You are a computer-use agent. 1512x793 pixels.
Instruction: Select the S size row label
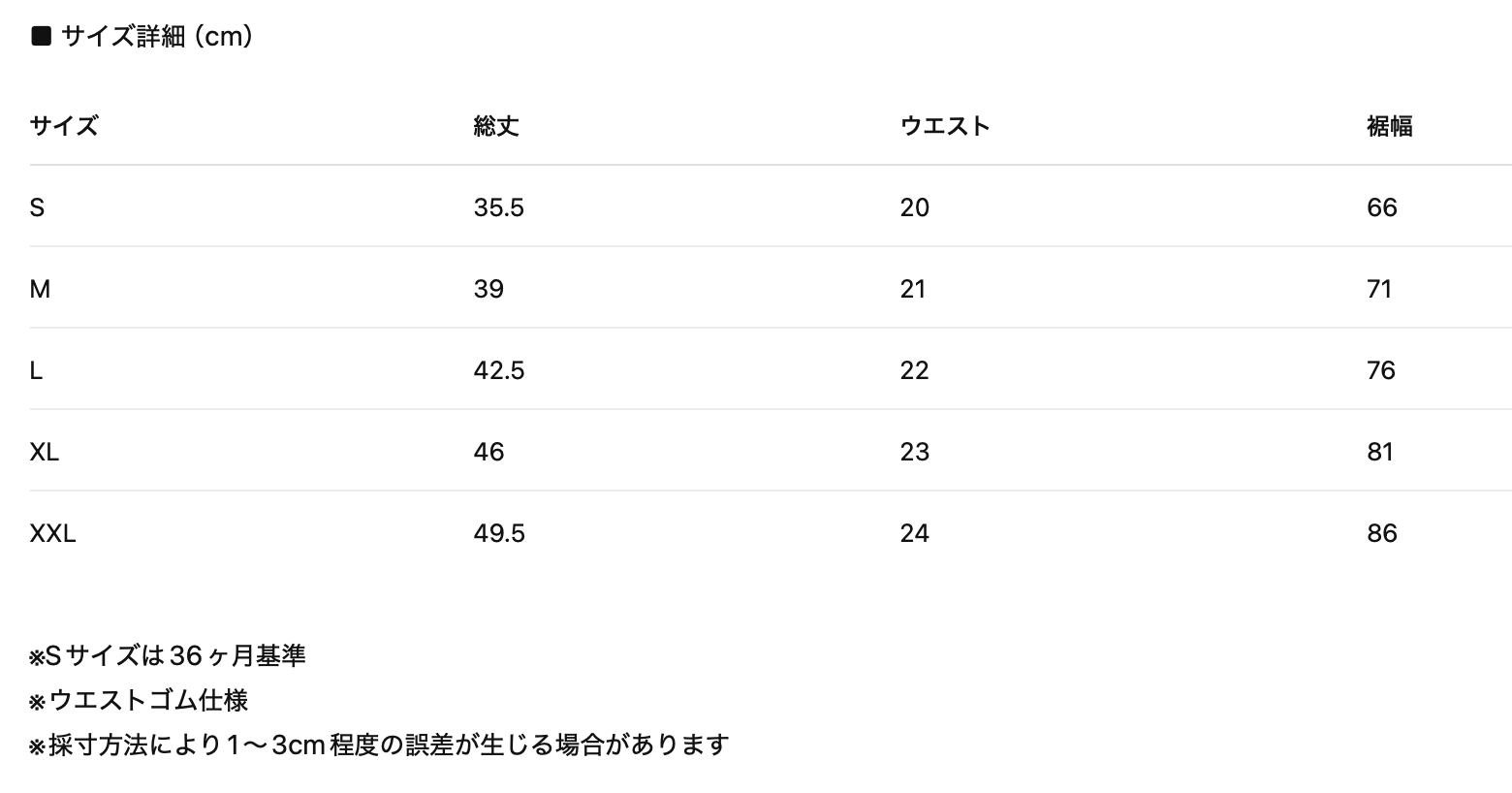click(37, 207)
